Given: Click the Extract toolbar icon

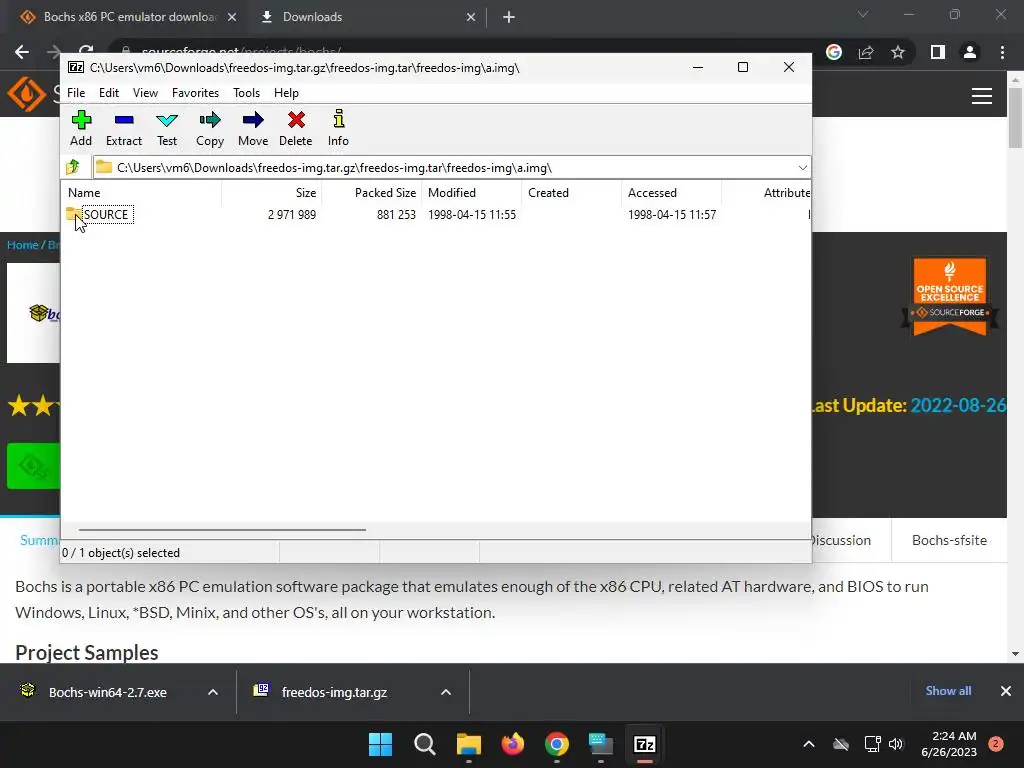Looking at the screenshot, I should click(123, 128).
